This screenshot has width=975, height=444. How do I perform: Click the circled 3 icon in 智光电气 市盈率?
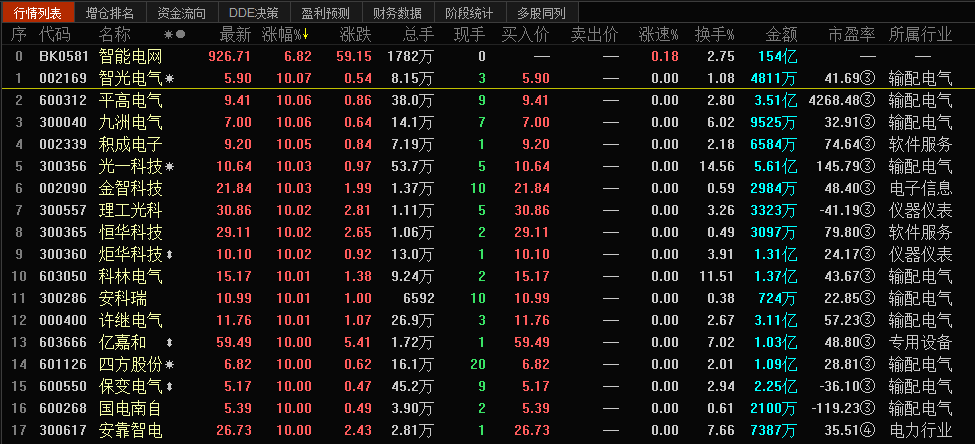pos(868,79)
